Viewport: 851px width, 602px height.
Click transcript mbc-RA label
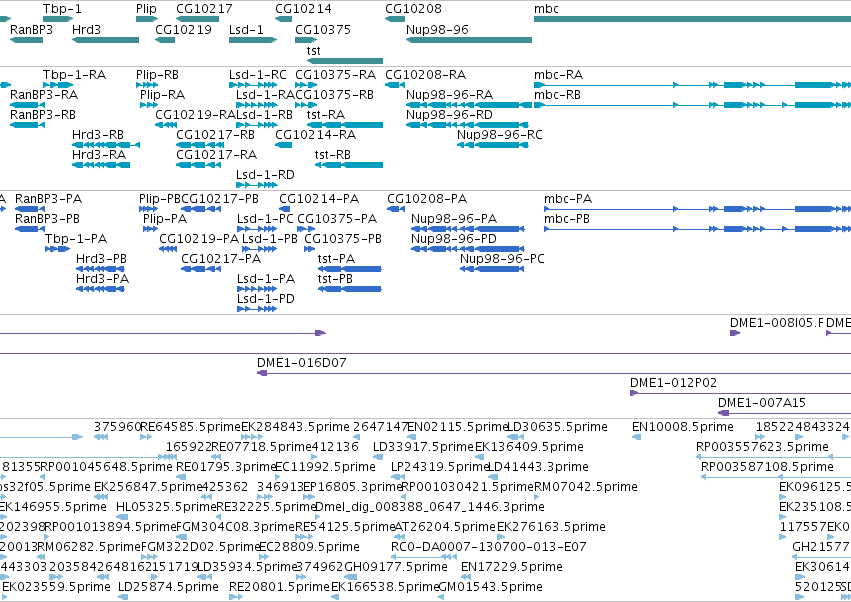coord(558,75)
